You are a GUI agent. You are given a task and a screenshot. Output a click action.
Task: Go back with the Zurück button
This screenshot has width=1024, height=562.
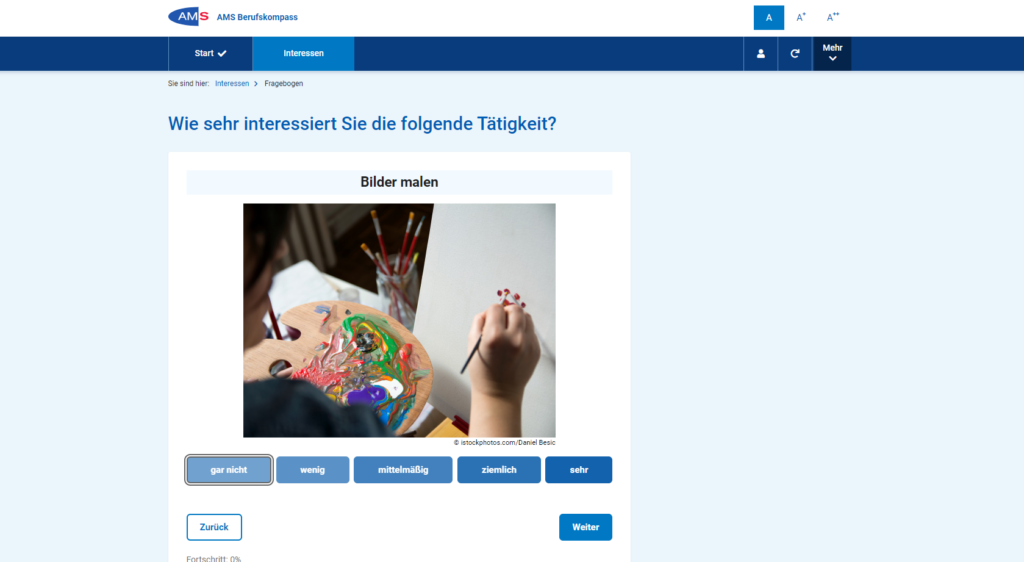pos(214,527)
